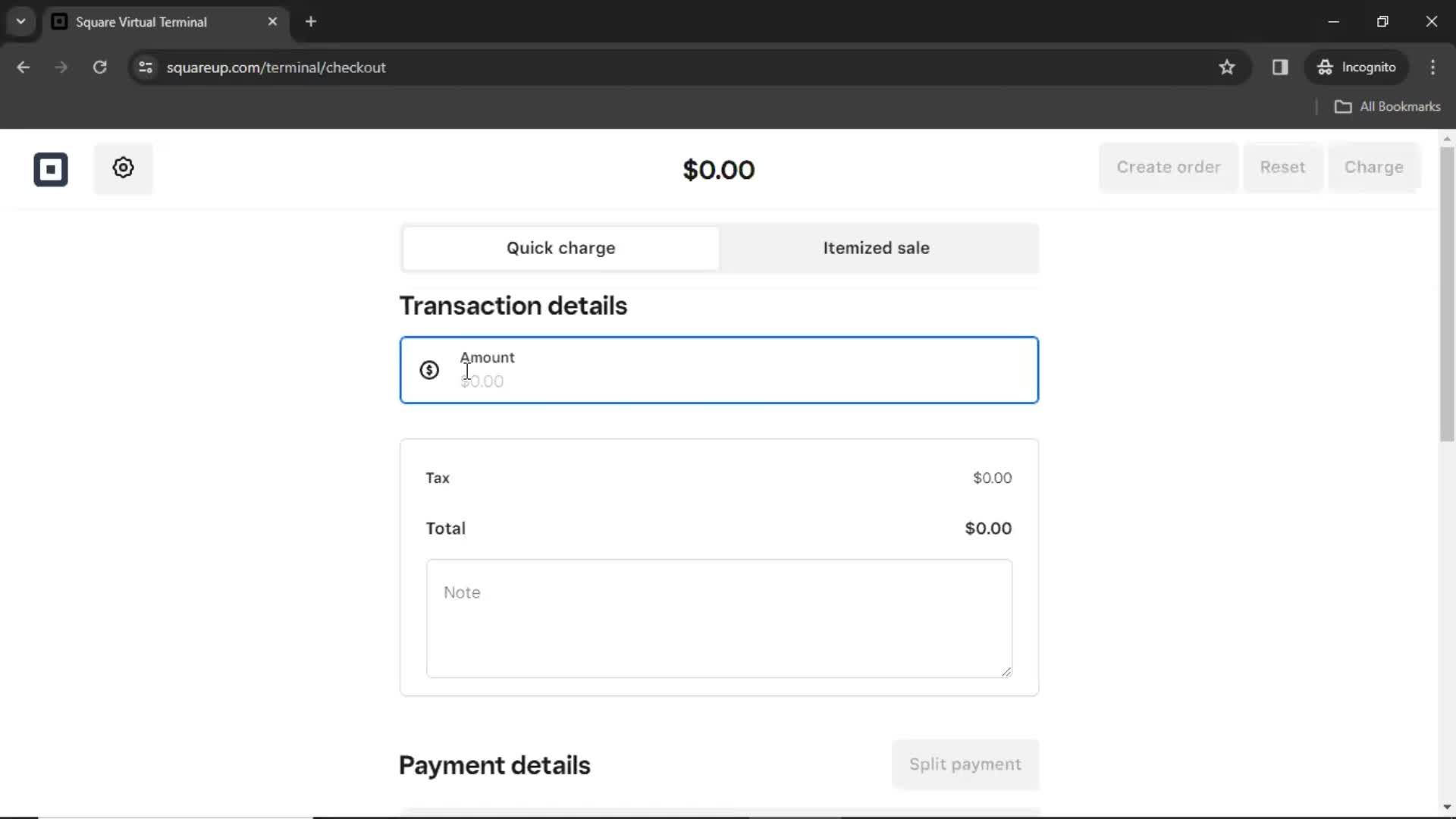Click the Create order button

tap(1168, 167)
